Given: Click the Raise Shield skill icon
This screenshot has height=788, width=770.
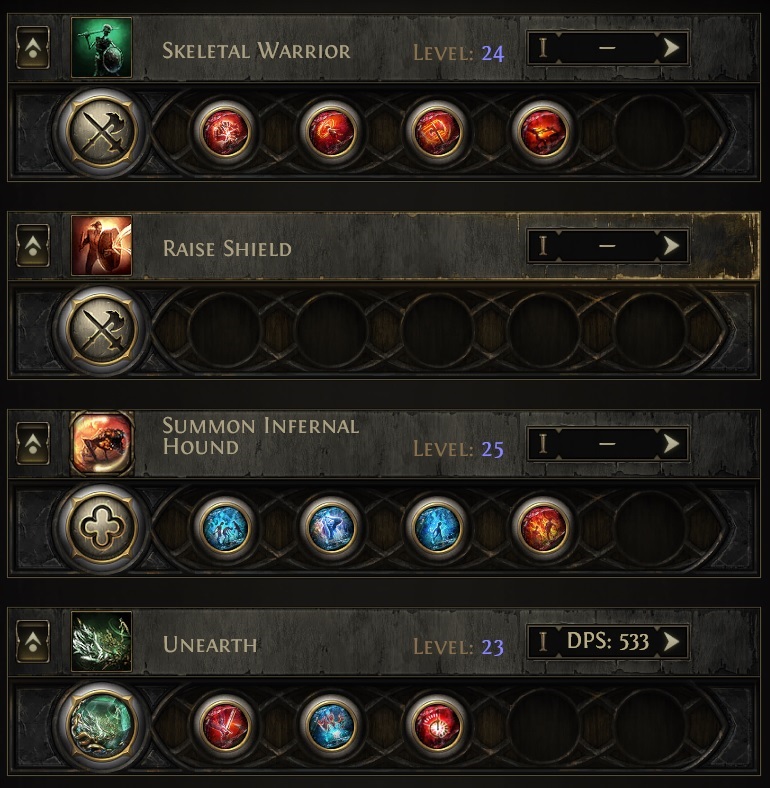Looking at the screenshot, I should coord(102,246).
